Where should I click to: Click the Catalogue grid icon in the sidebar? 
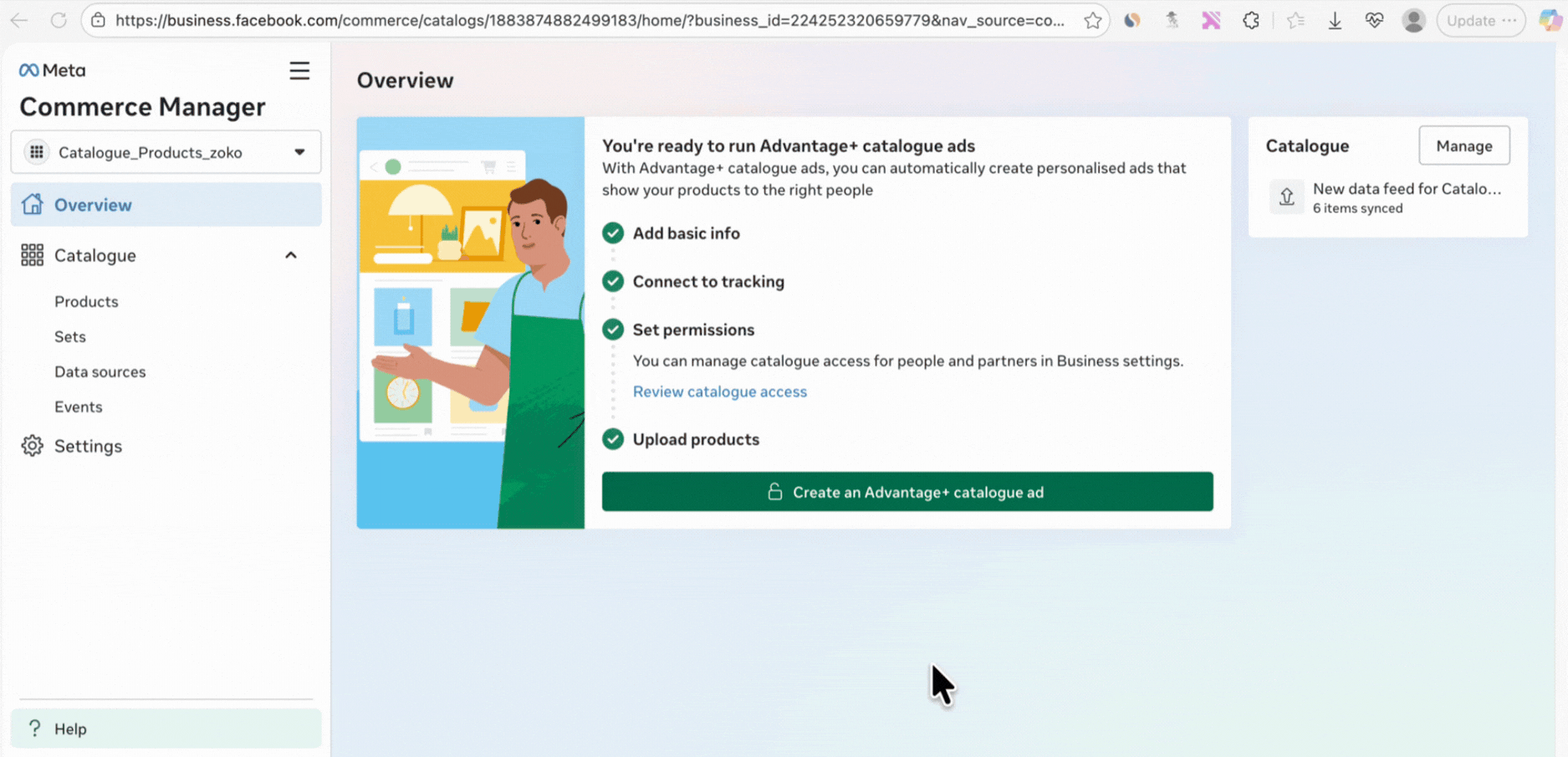(x=32, y=255)
